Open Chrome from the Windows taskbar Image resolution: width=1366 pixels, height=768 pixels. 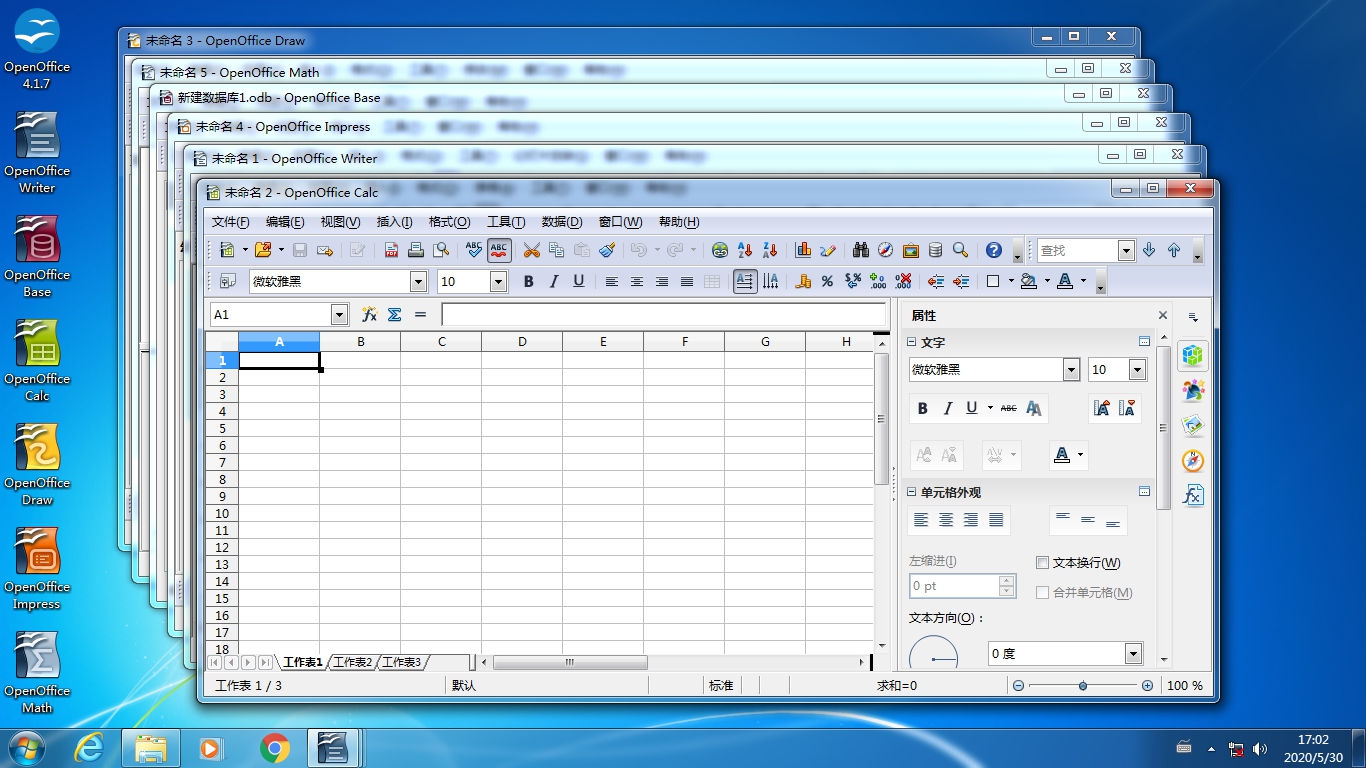275,748
